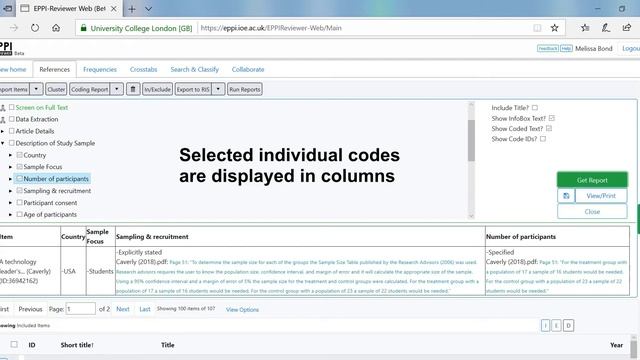Click the browser refresh icon
This screenshot has height=360, width=640.
[x=35, y=28]
